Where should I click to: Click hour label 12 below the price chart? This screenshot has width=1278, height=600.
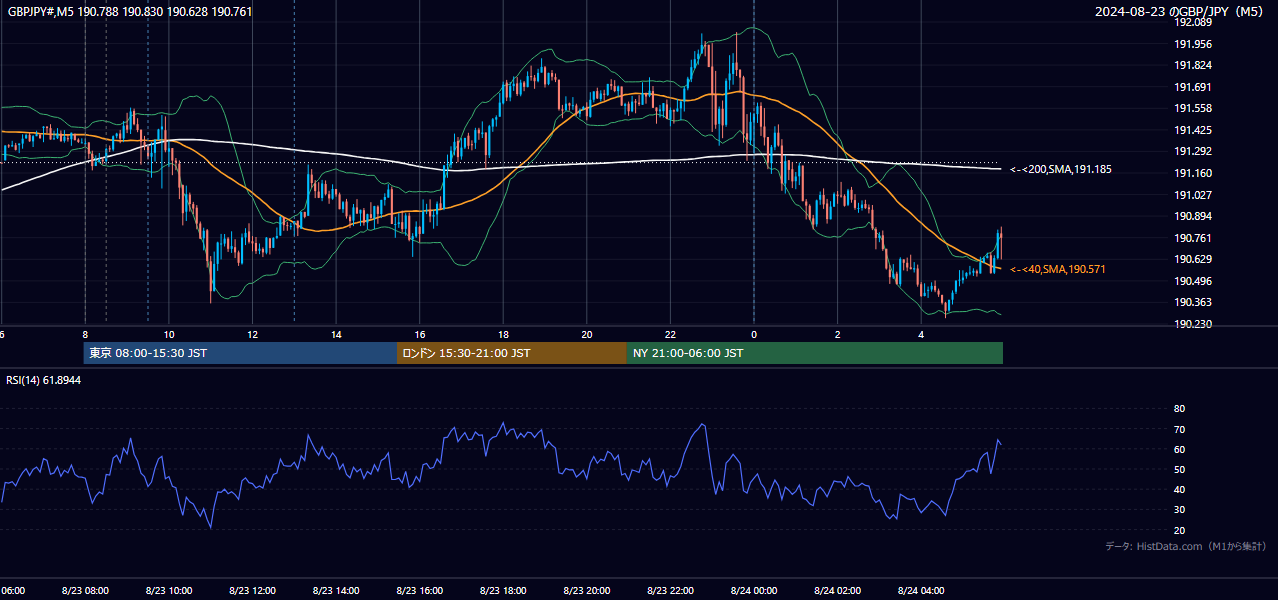point(253,335)
